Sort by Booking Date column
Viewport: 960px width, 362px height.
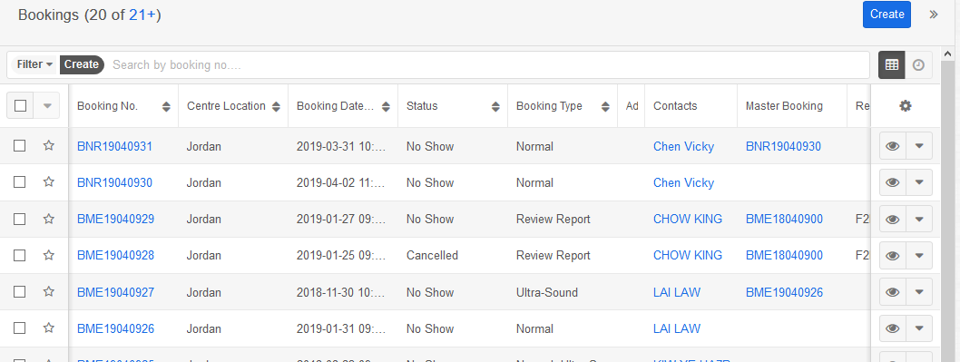[386, 107]
